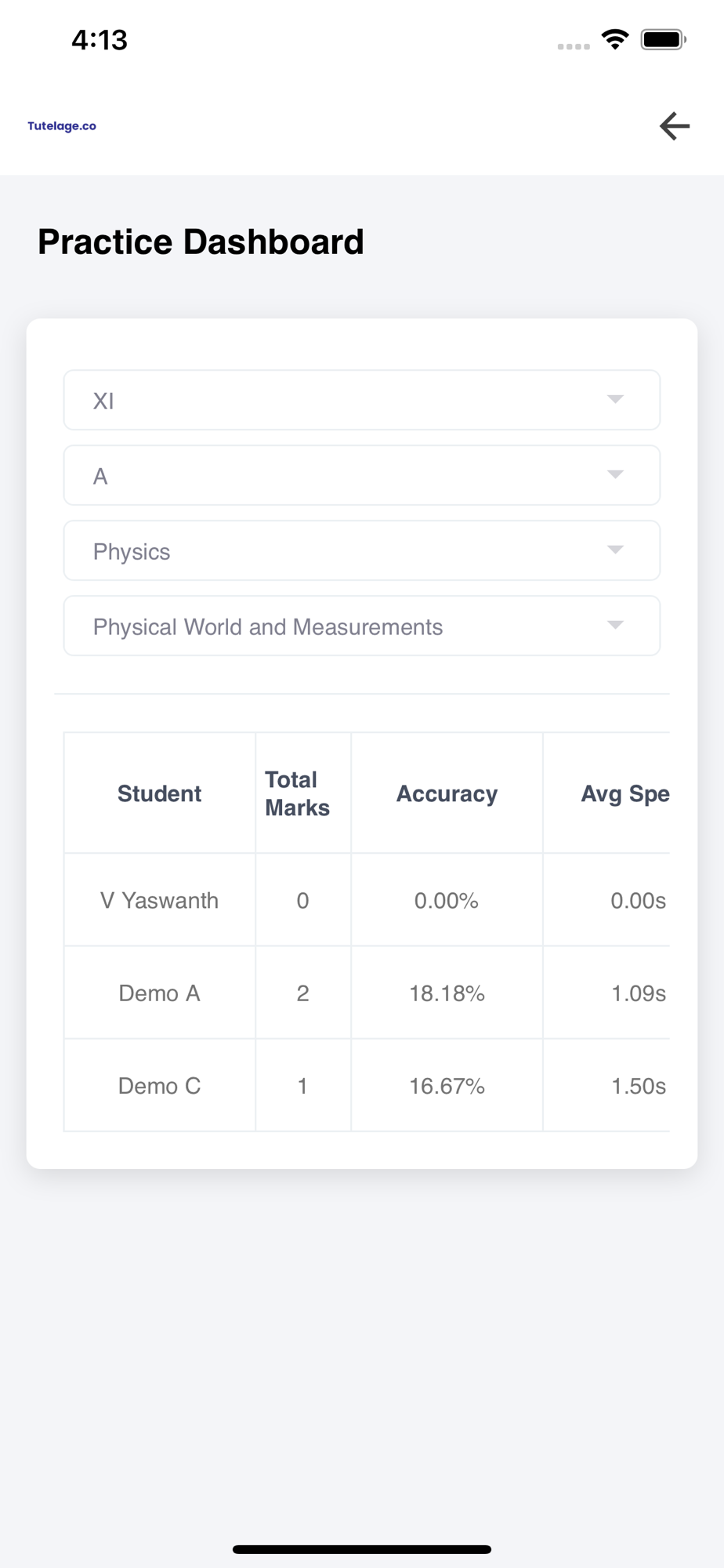This screenshot has height=1568, width=724.
Task: Click V Yaswanth 0.00s speed cell
Action: 638,900
